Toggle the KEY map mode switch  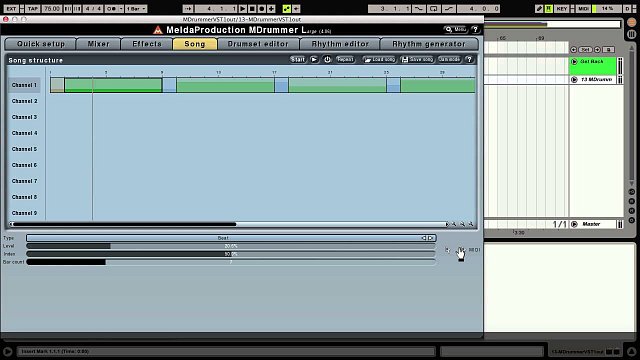coord(562,9)
